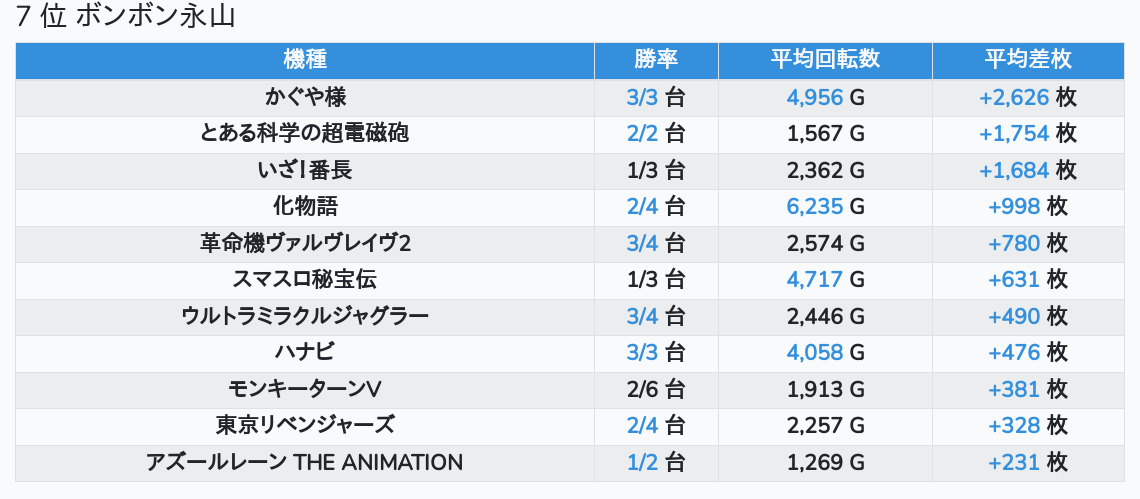Click the 平均回転数 column header
The height and width of the screenshot is (499, 1140).
[x=825, y=59]
